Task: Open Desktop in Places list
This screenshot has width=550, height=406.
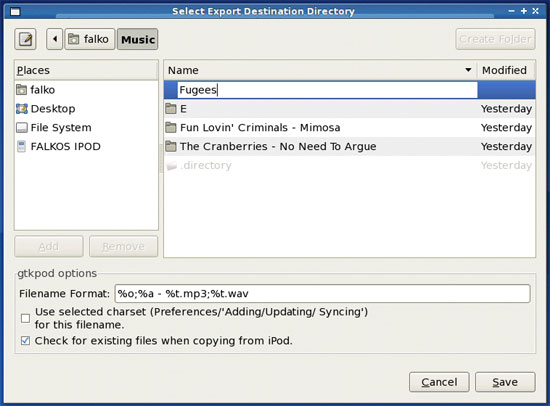Action: [86, 109]
